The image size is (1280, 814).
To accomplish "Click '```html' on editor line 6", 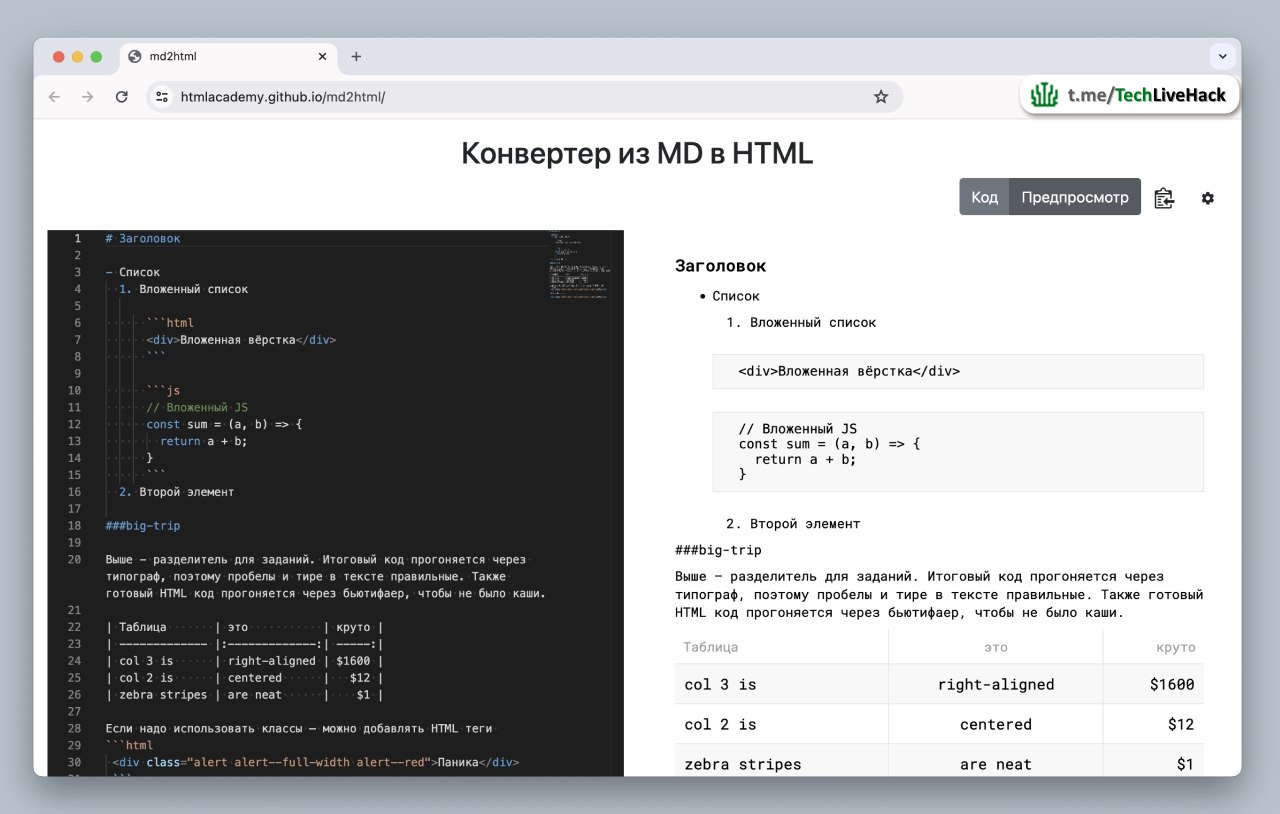I will pyautogui.click(x=170, y=323).
